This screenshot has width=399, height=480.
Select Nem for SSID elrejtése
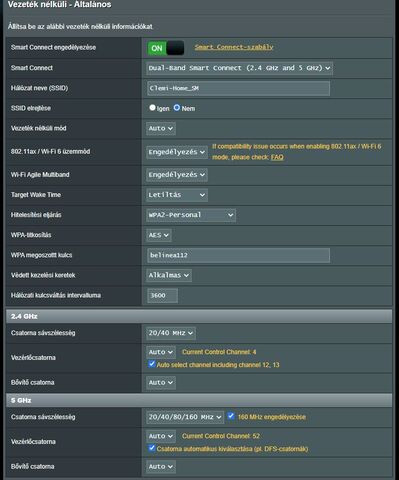click(177, 108)
